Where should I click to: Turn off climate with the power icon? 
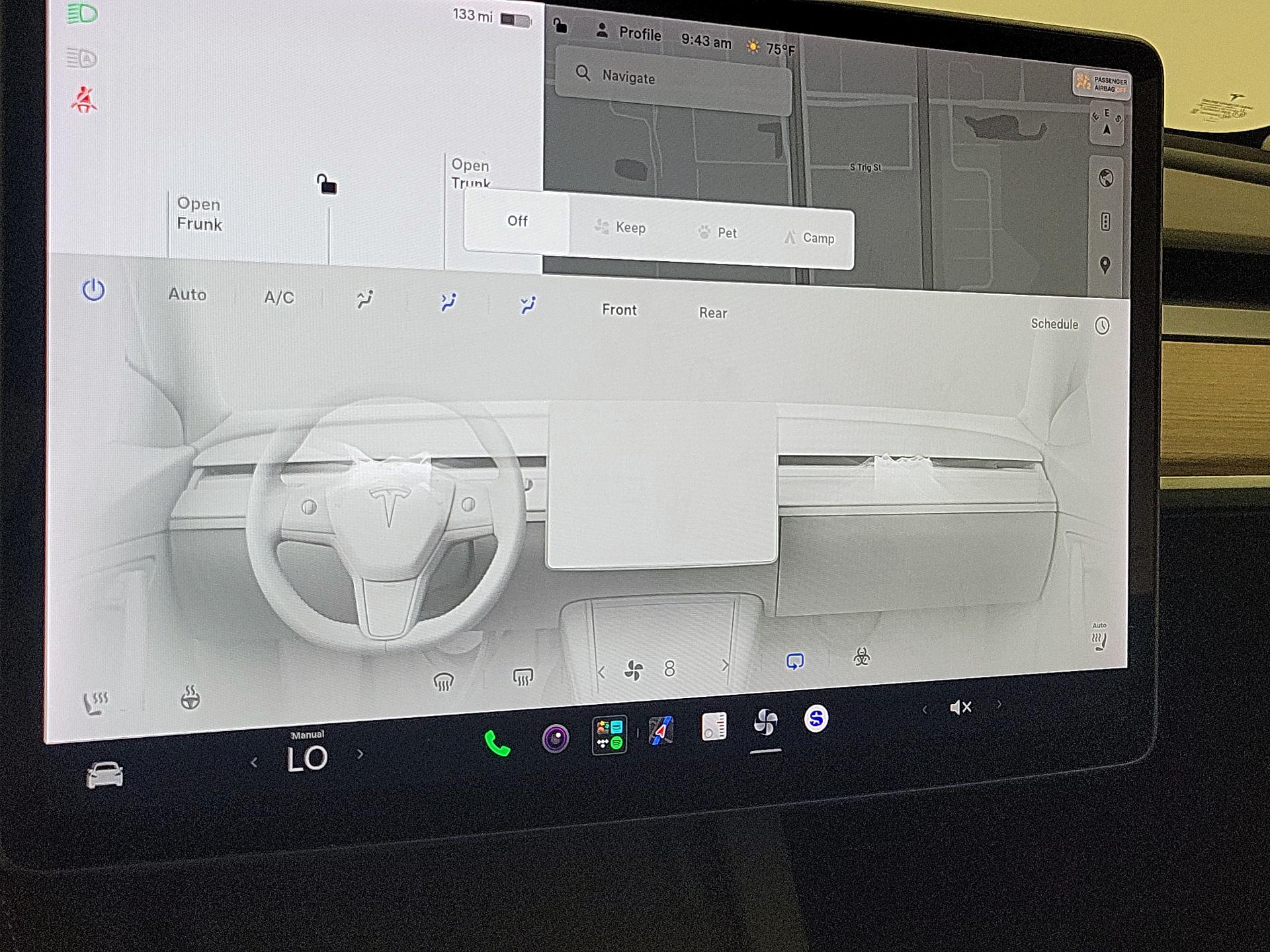point(93,290)
